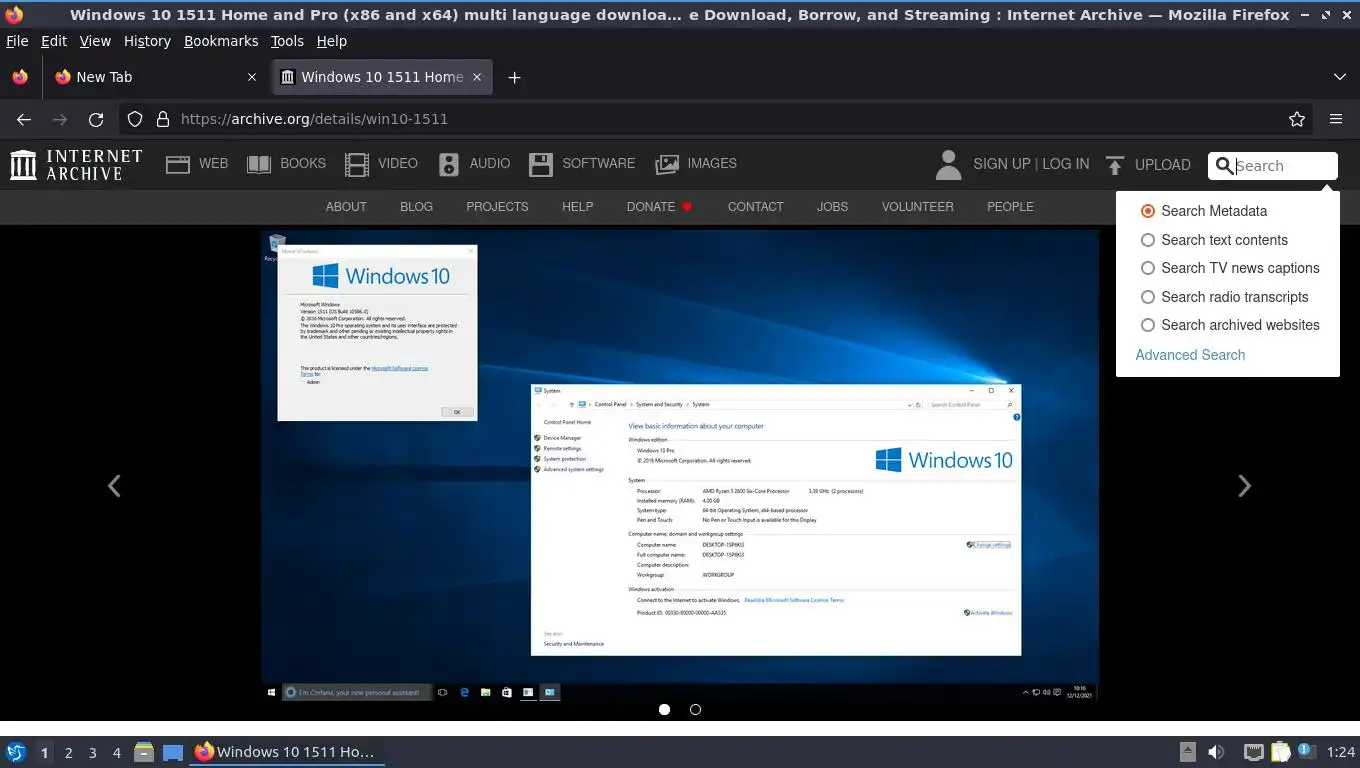
Task: Open the Tools menu
Action: 287,41
